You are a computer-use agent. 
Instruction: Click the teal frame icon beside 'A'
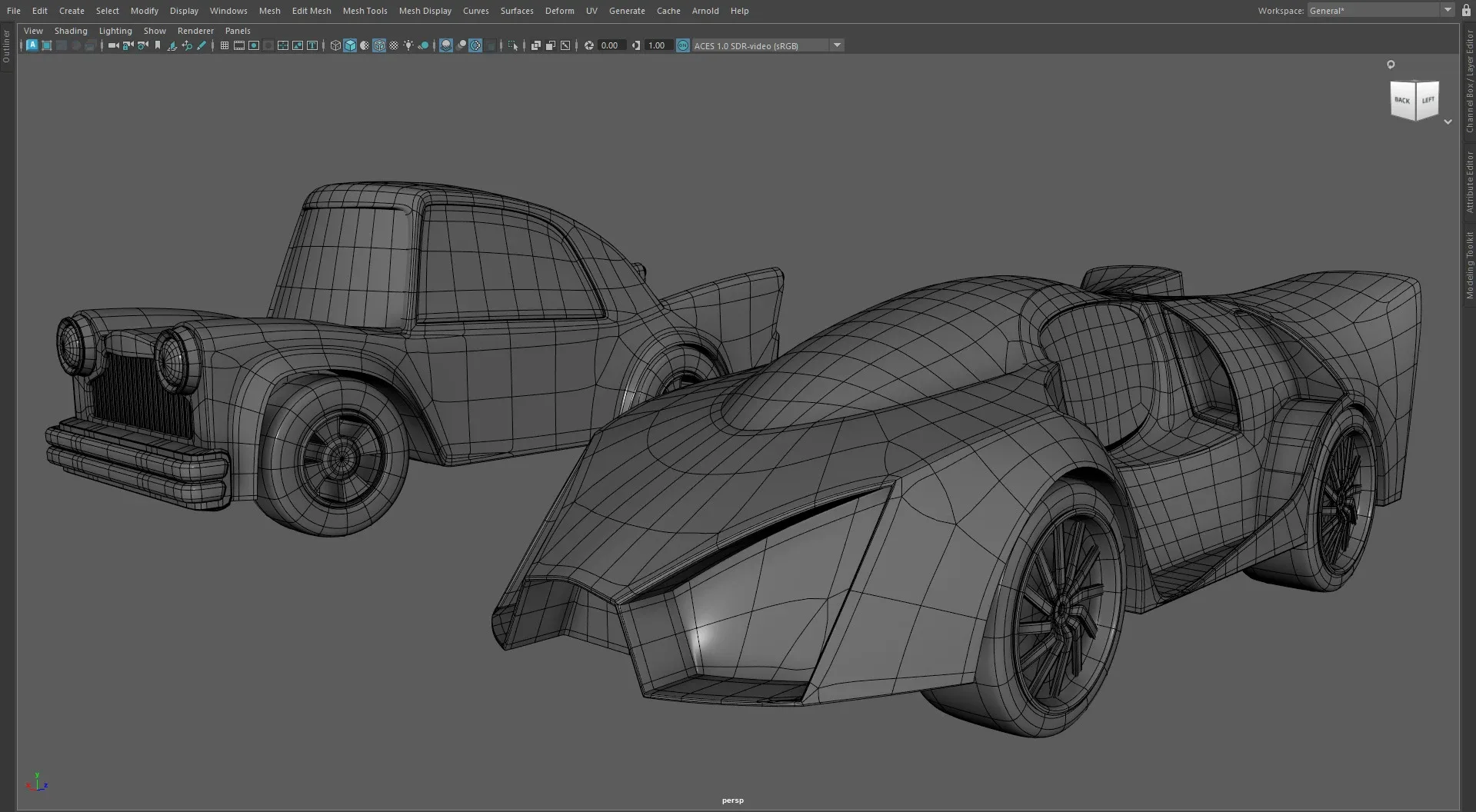pos(46,45)
